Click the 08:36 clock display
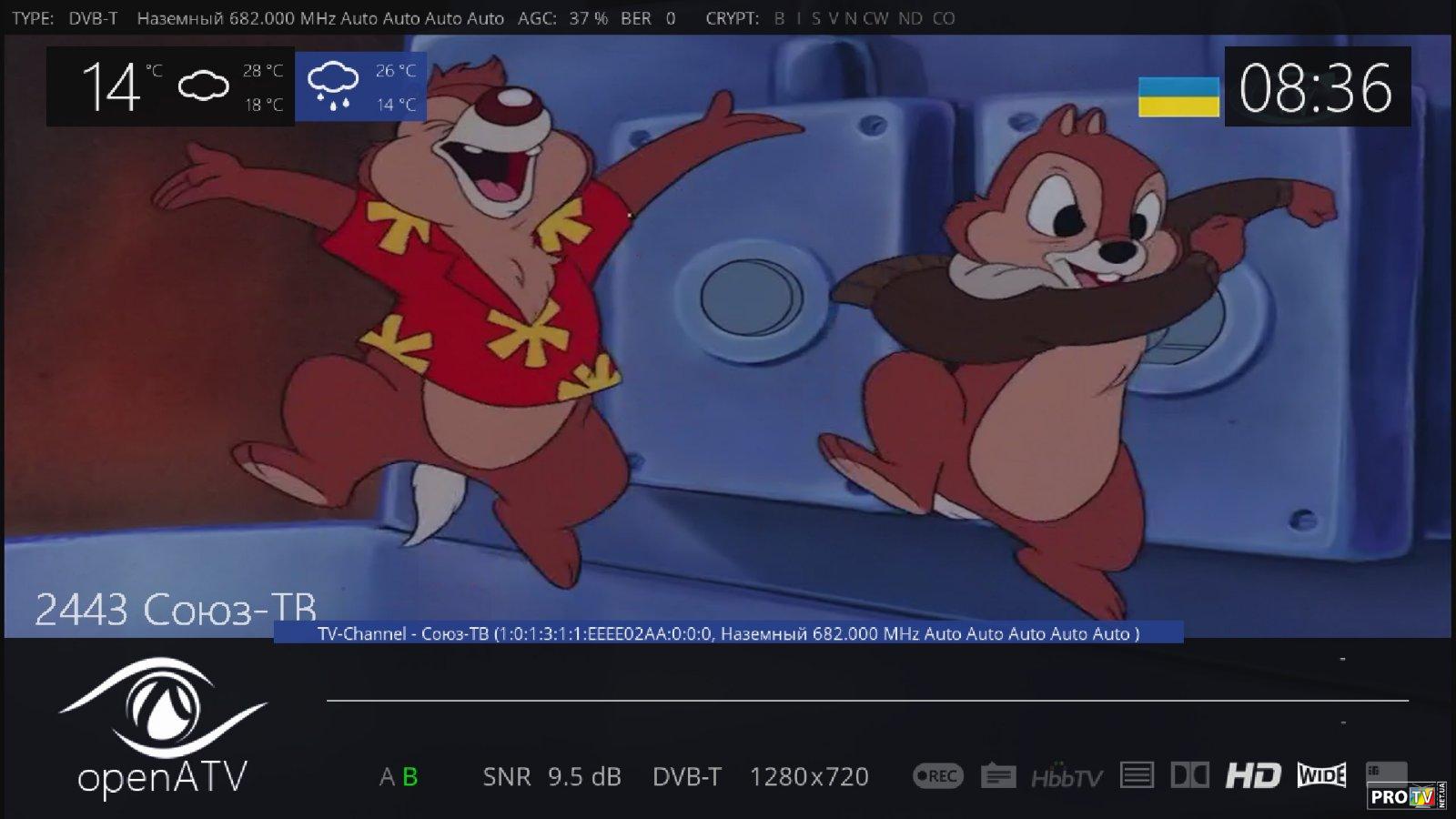1456x819 pixels. 1316,88
